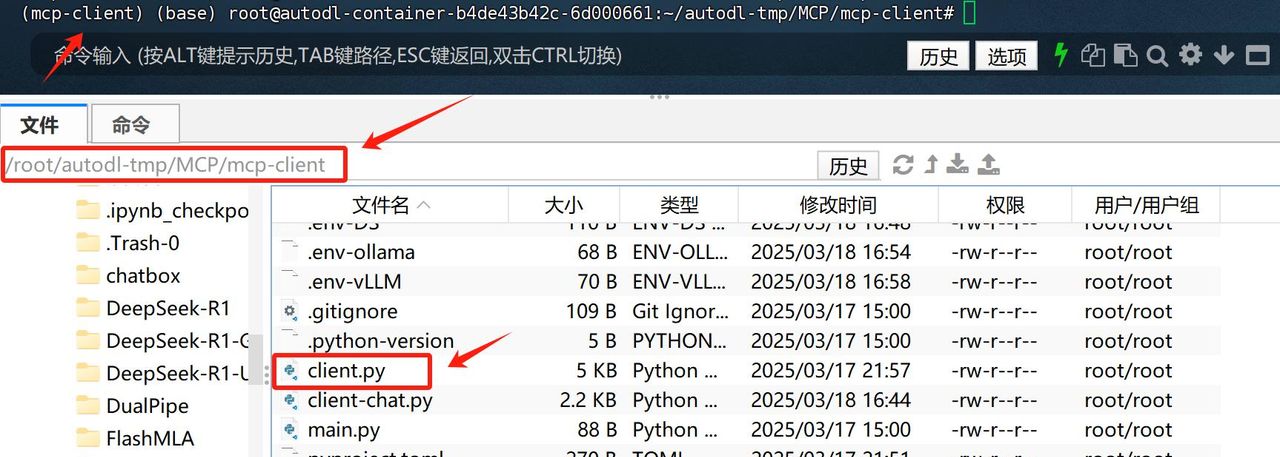Sort by the 大小 column header
Viewport: 1280px width, 457px height.
click(x=563, y=205)
